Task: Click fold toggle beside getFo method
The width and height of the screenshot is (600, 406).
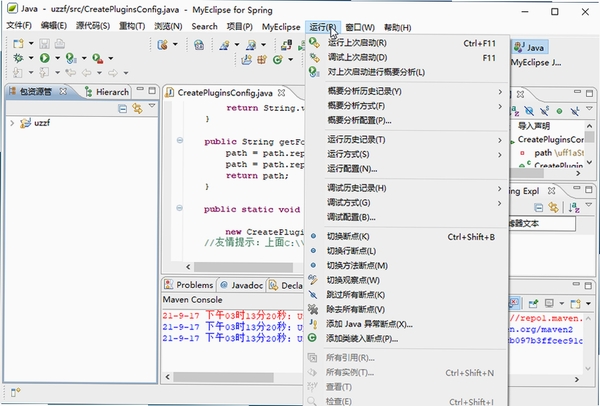Action: (x=179, y=140)
